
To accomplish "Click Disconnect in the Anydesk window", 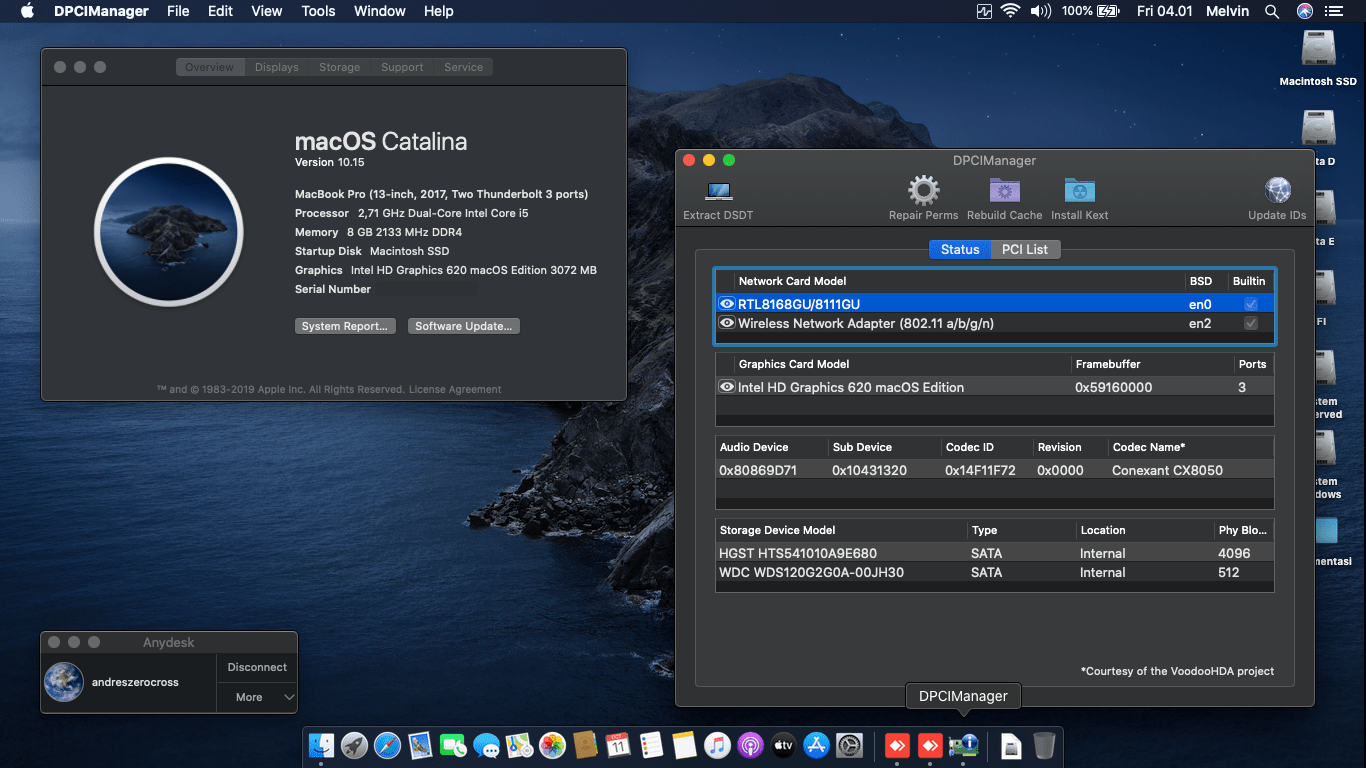I will click(256, 667).
